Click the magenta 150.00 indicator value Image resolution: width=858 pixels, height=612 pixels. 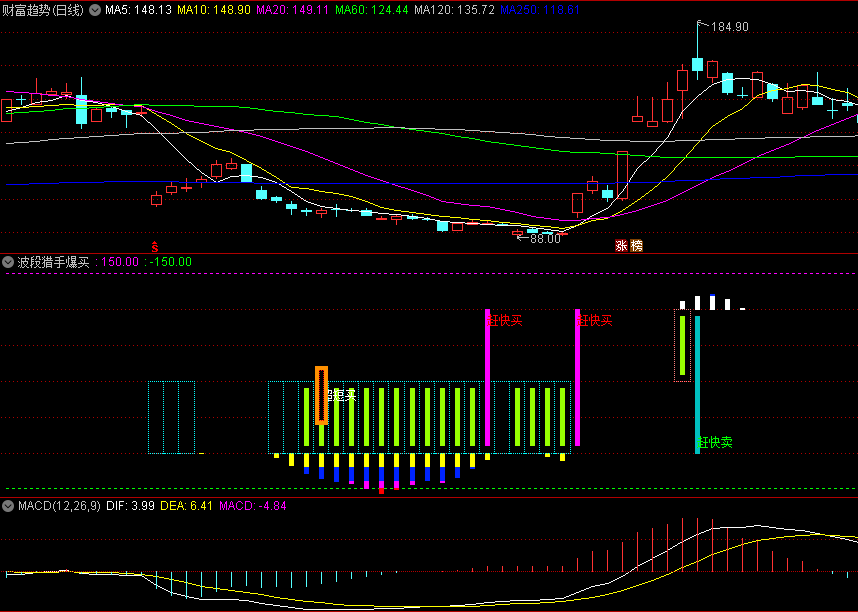tap(120, 262)
